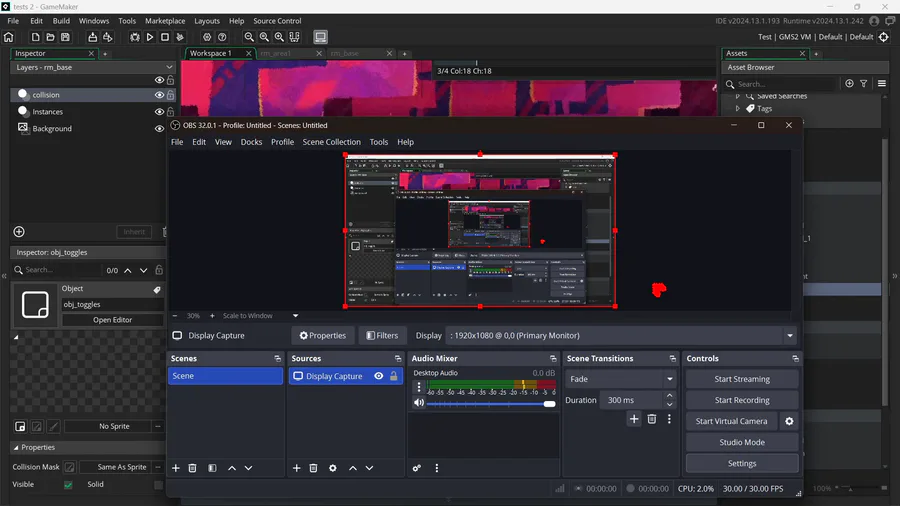The height and width of the screenshot is (506, 900).
Task: Click the add source plus icon
Action: 296,468
